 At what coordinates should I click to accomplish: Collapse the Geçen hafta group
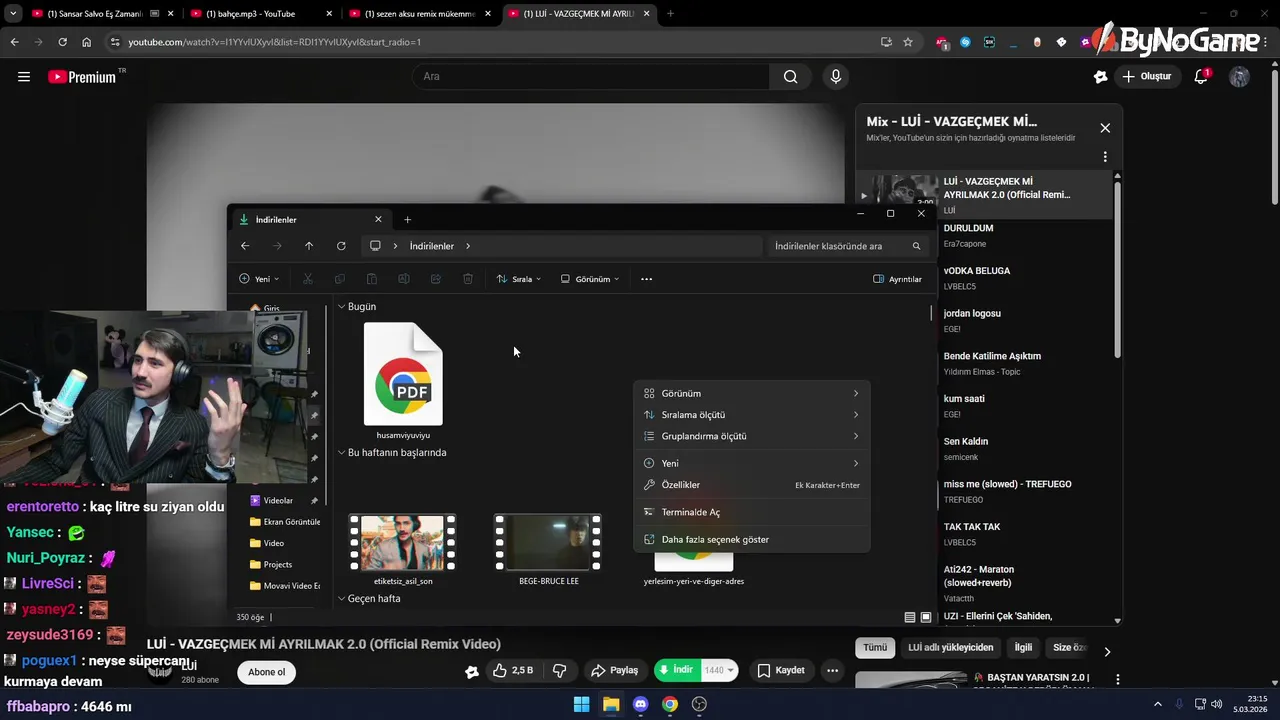click(341, 599)
